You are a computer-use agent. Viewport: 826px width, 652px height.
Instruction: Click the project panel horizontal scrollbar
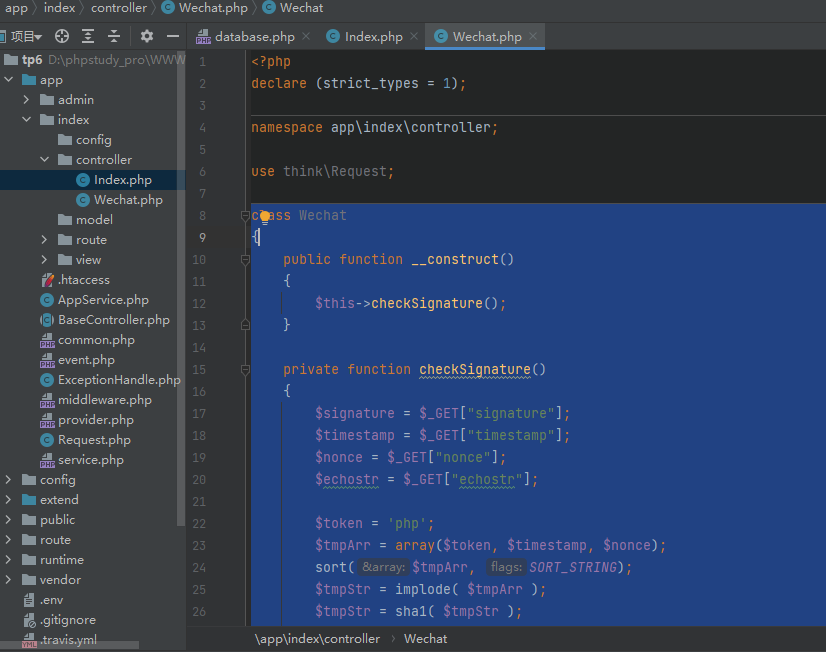[x=70, y=645]
